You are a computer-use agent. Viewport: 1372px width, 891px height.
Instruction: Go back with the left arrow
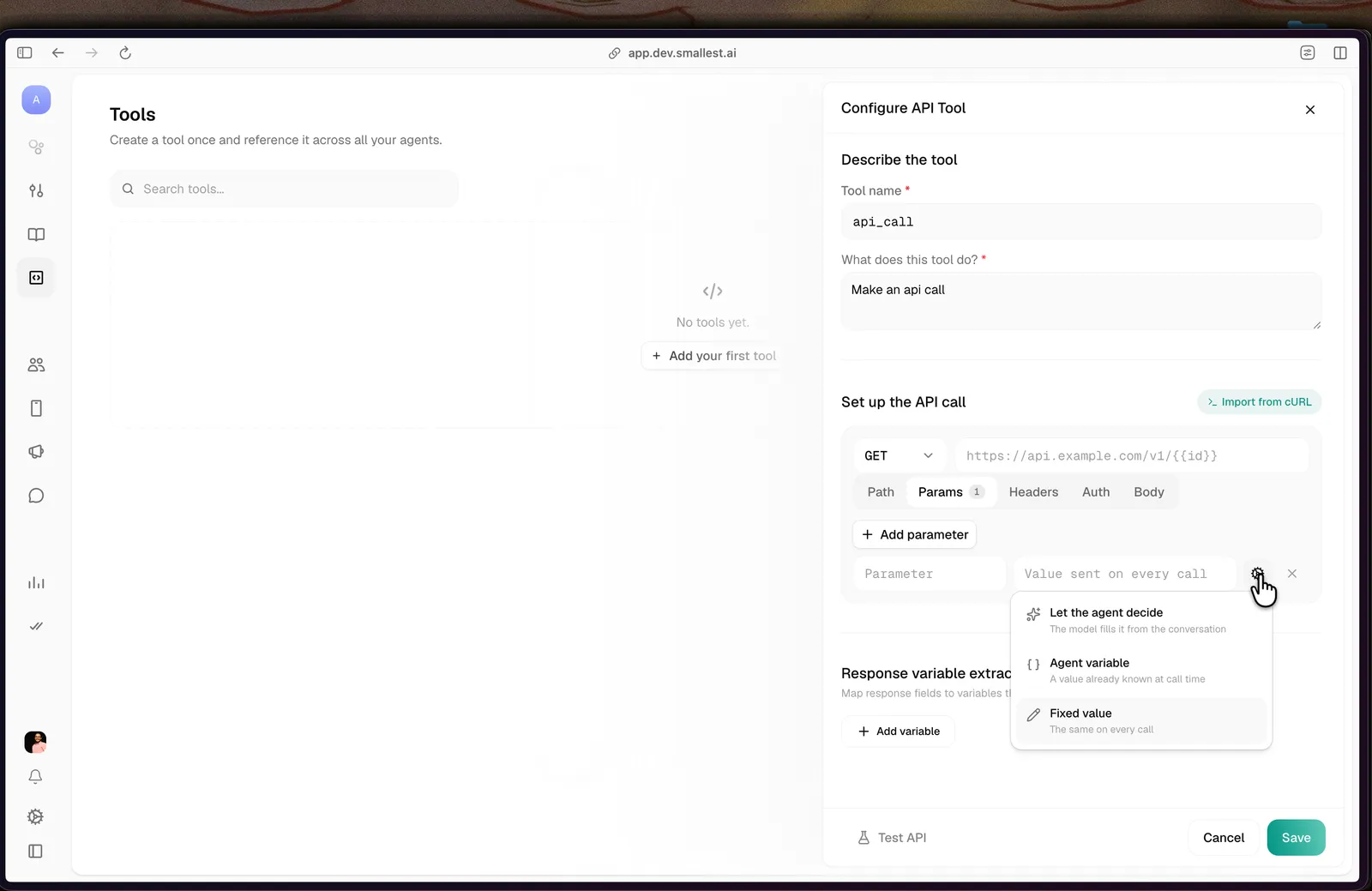tap(58, 52)
